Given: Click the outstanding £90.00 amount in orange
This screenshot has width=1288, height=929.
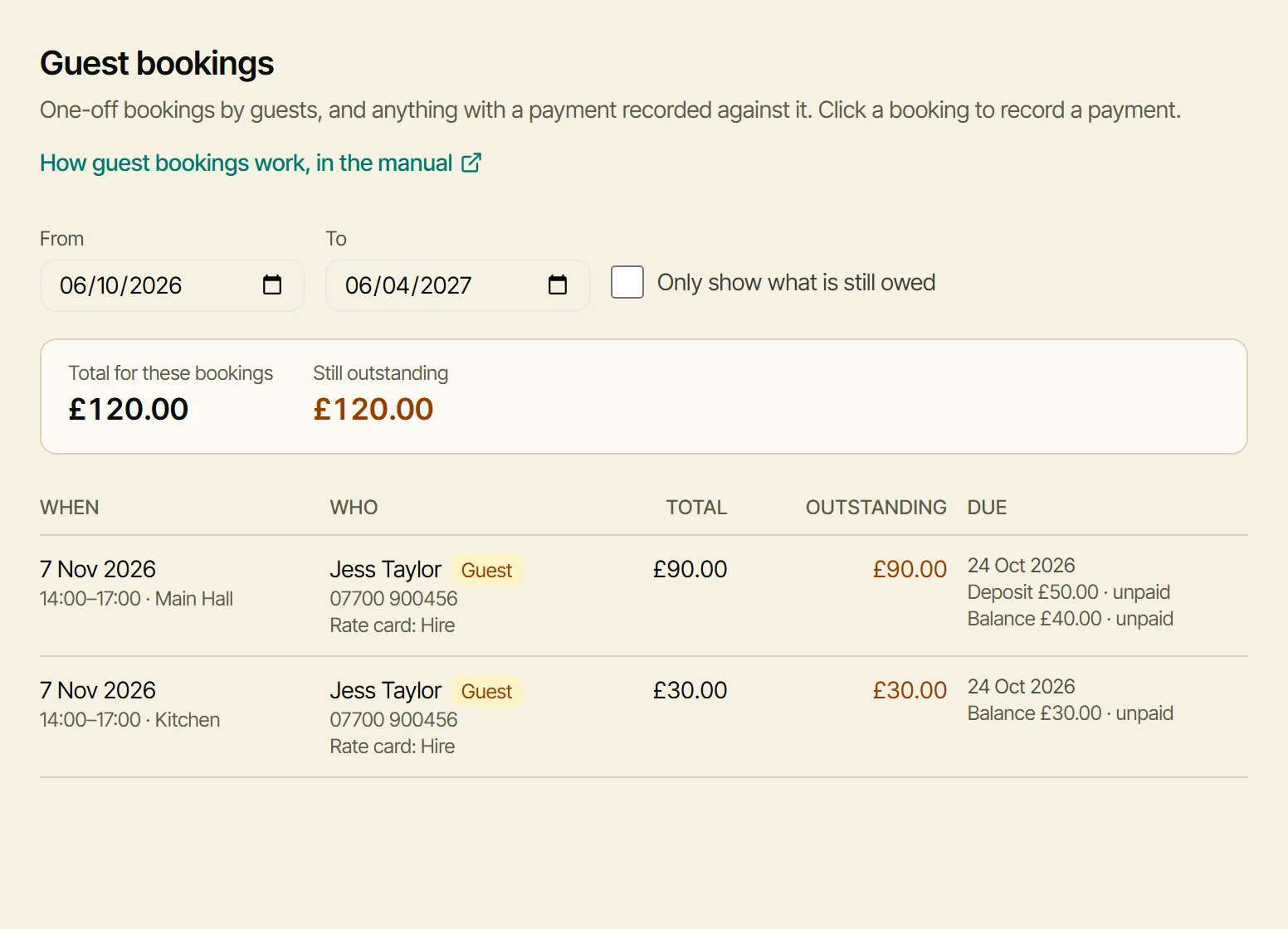Looking at the screenshot, I should click(x=910, y=569).
